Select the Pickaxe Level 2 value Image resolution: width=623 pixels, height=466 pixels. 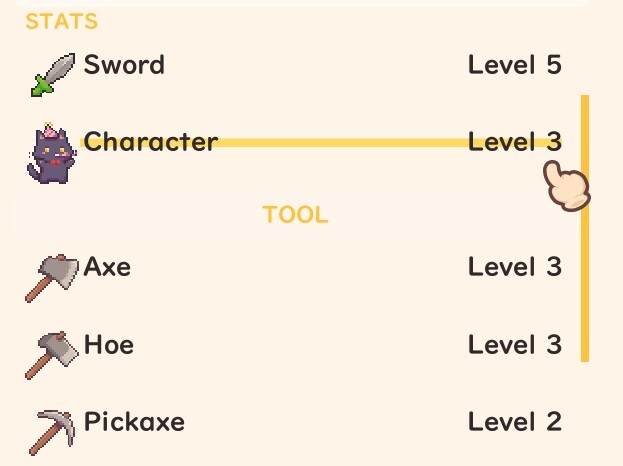(x=514, y=421)
